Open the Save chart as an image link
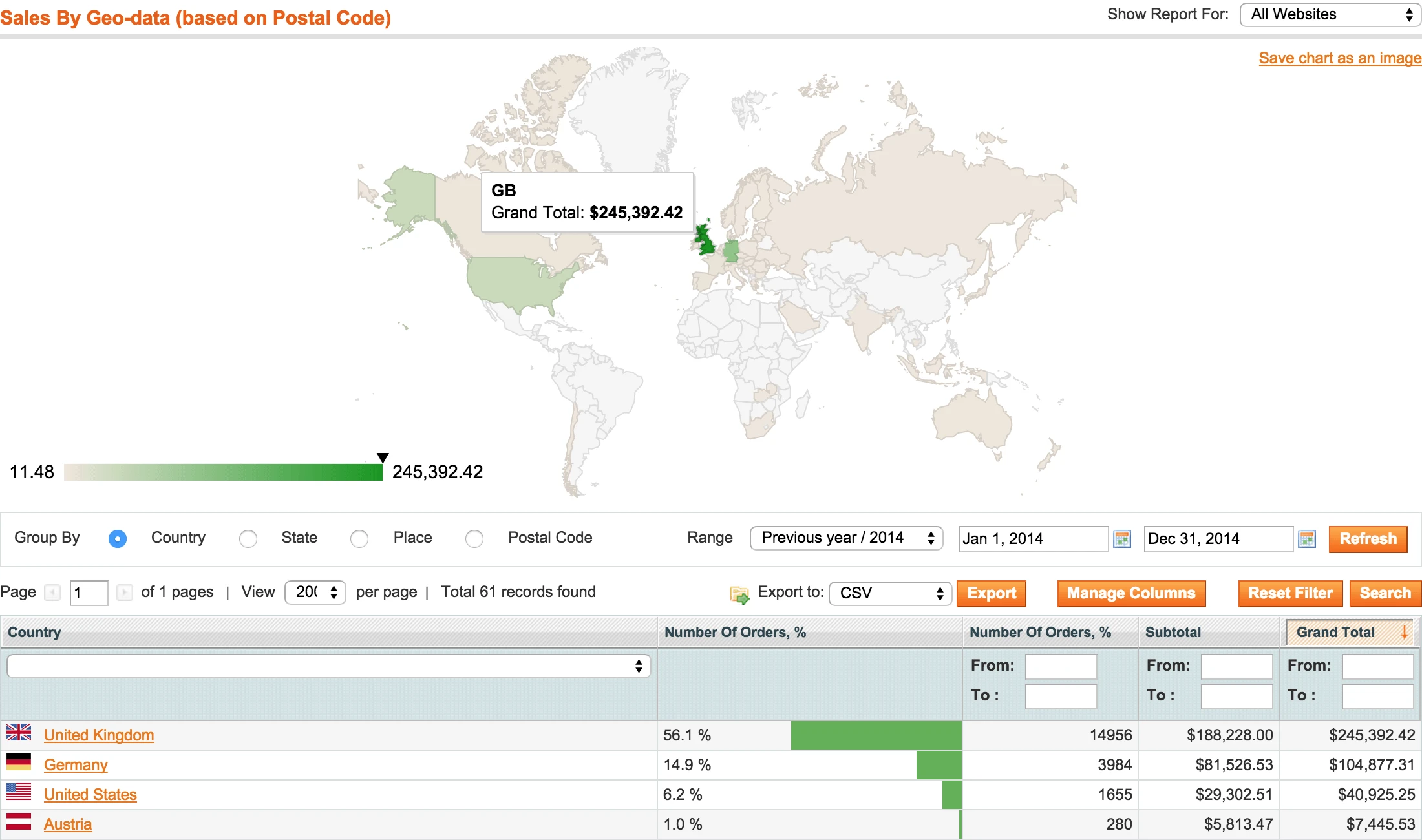 pyautogui.click(x=1339, y=58)
